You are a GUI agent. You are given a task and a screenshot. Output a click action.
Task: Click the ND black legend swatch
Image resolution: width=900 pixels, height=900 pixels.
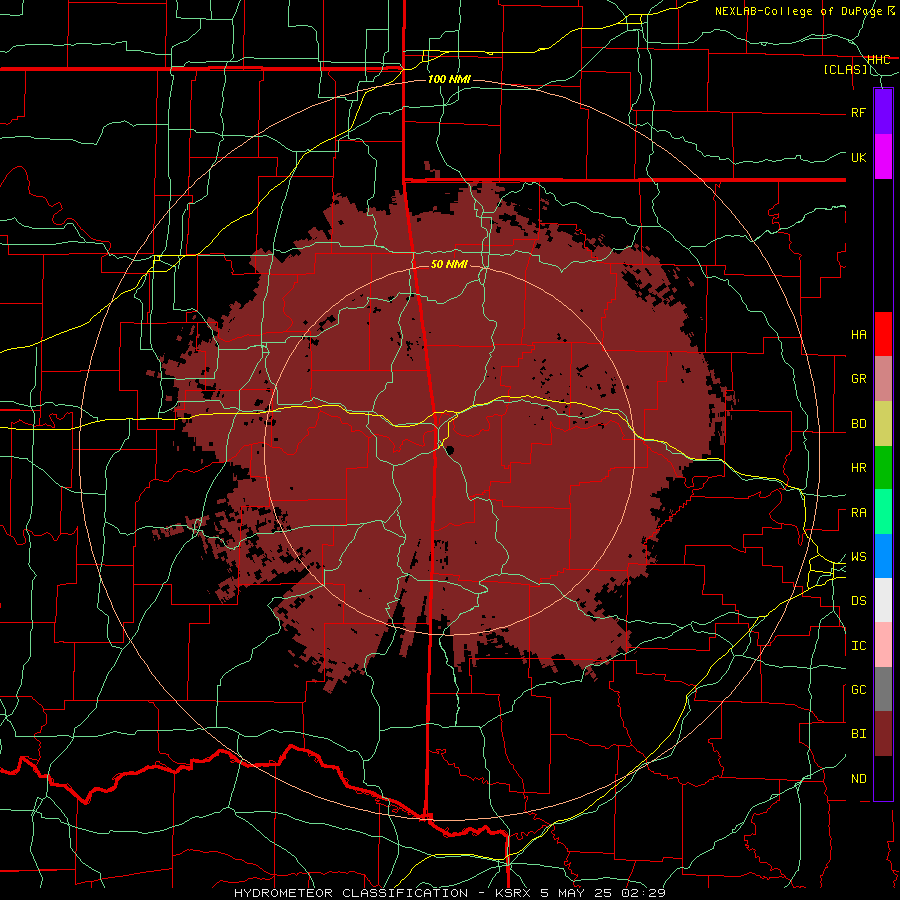883,778
